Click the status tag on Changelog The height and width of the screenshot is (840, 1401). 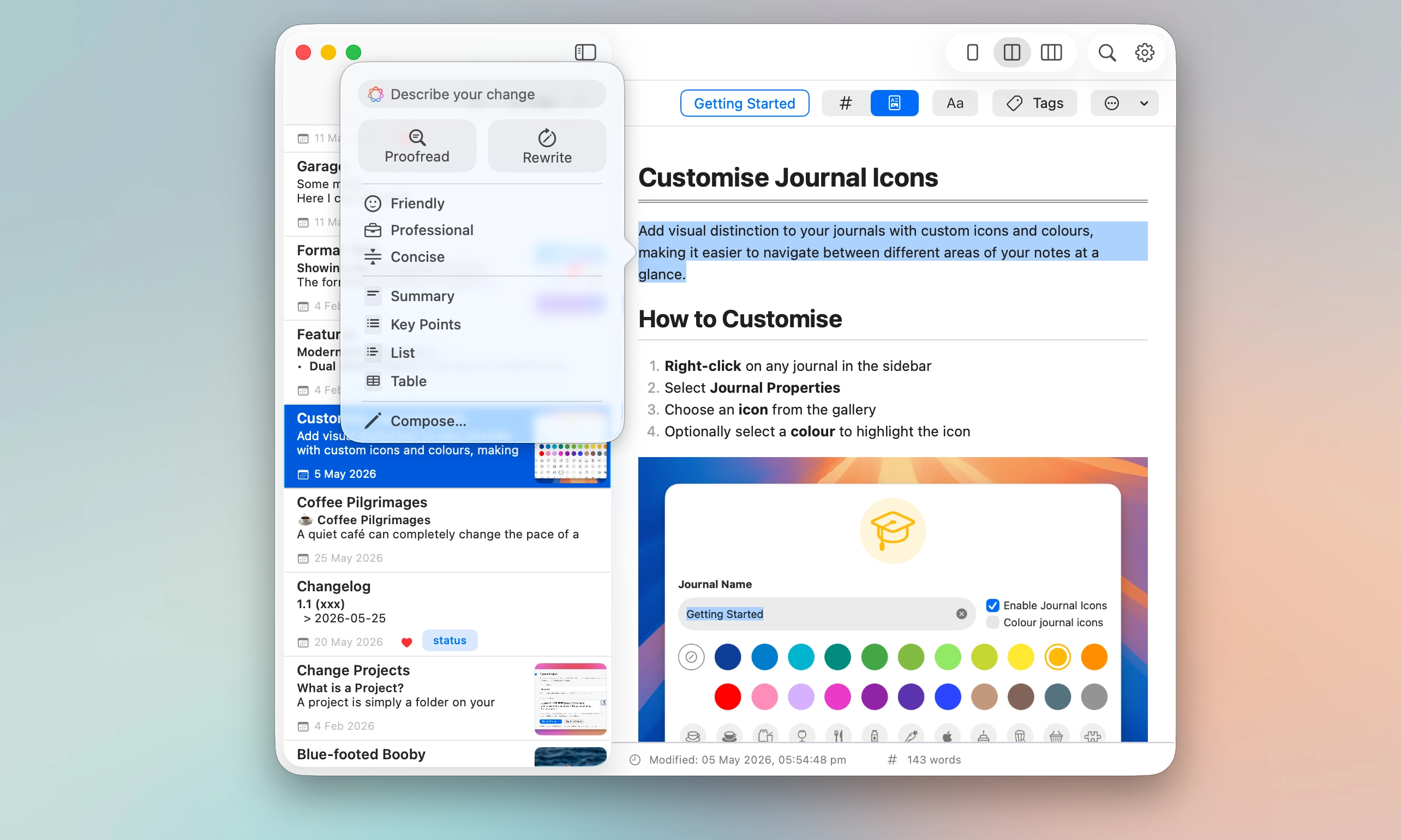(x=450, y=640)
